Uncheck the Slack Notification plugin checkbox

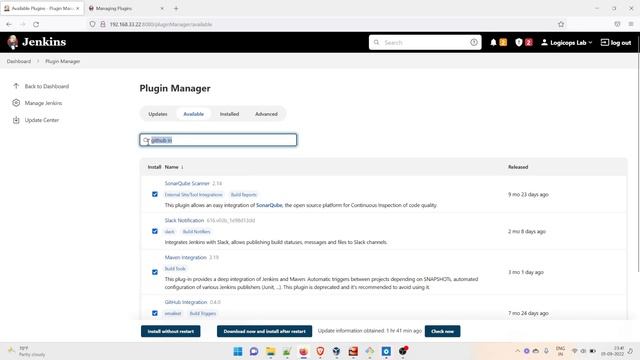(155, 231)
